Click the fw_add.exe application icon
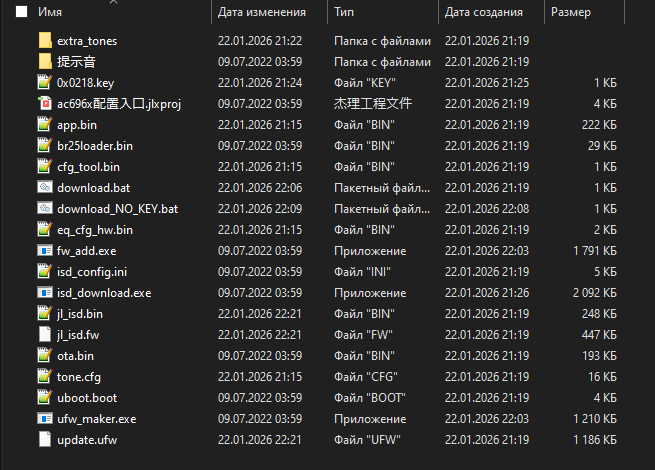 [44, 250]
